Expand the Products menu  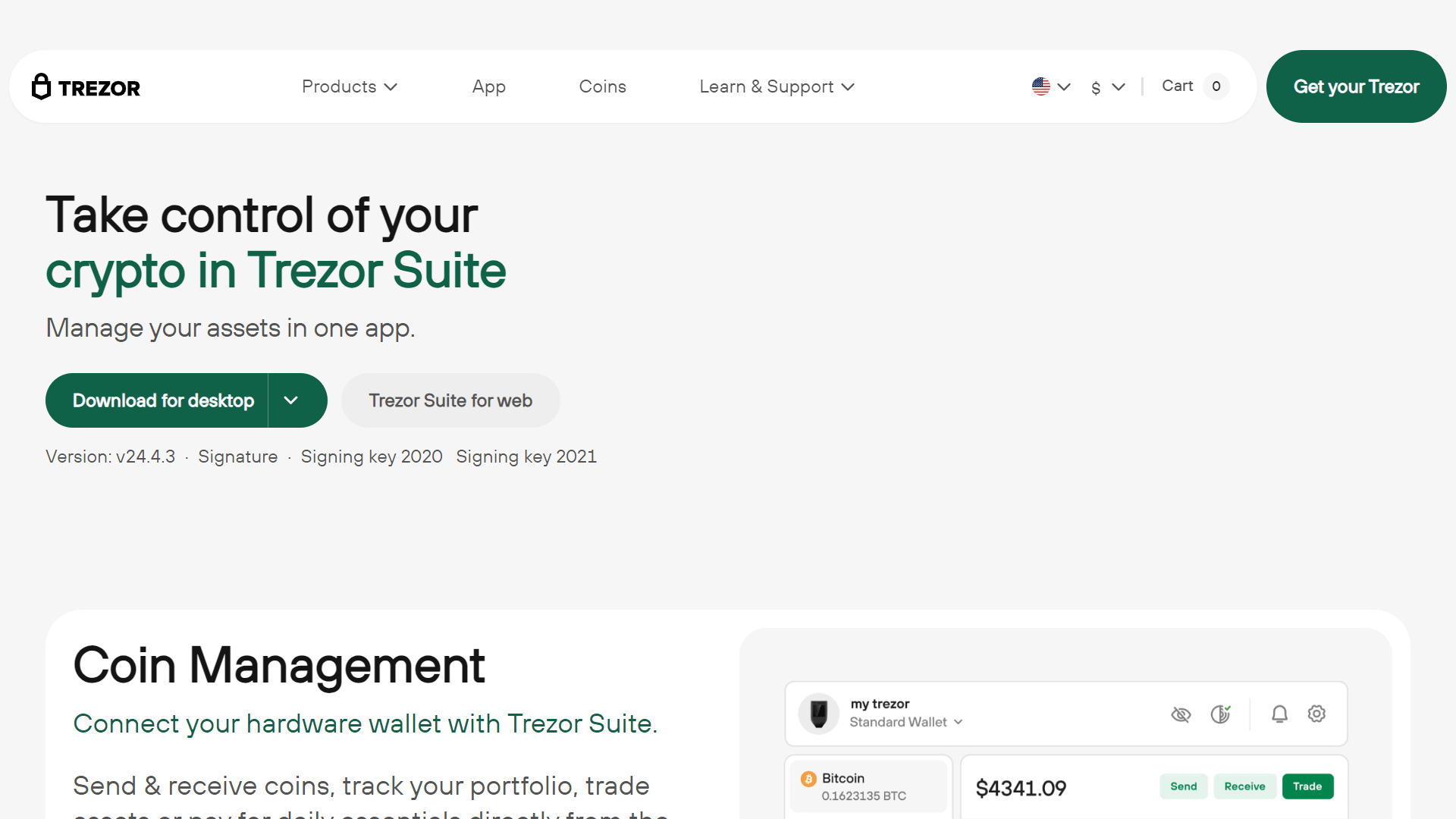(x=349, y=86)
